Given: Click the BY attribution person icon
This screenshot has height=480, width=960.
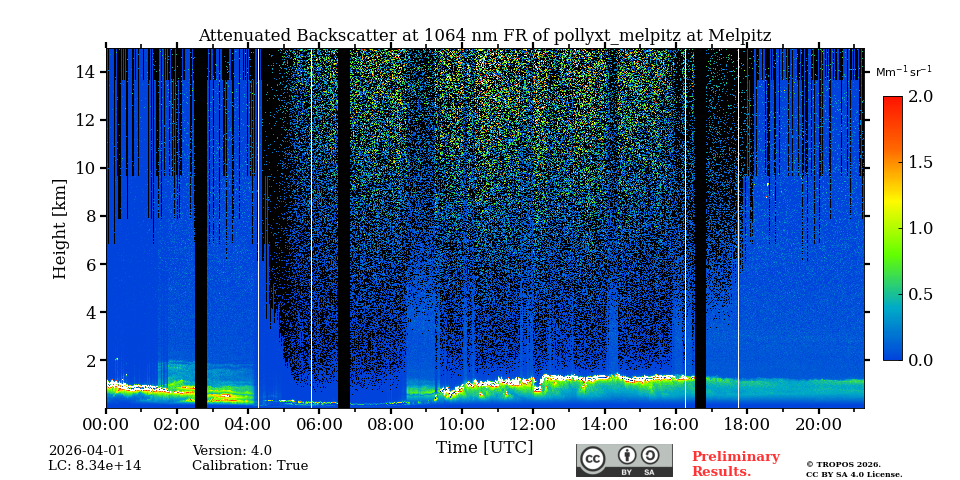Looking at the screenshot, I should pyautogui.click(x=627, y=456).
